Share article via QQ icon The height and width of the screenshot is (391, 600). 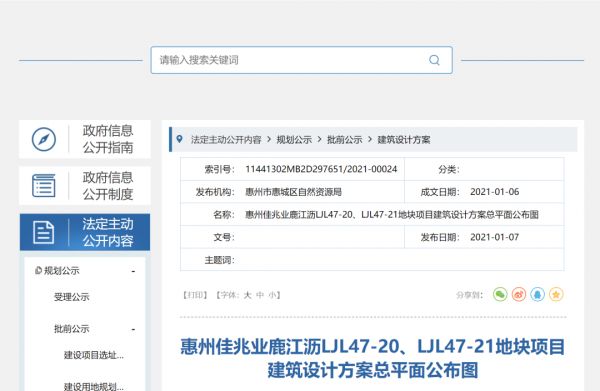(538, 295)
